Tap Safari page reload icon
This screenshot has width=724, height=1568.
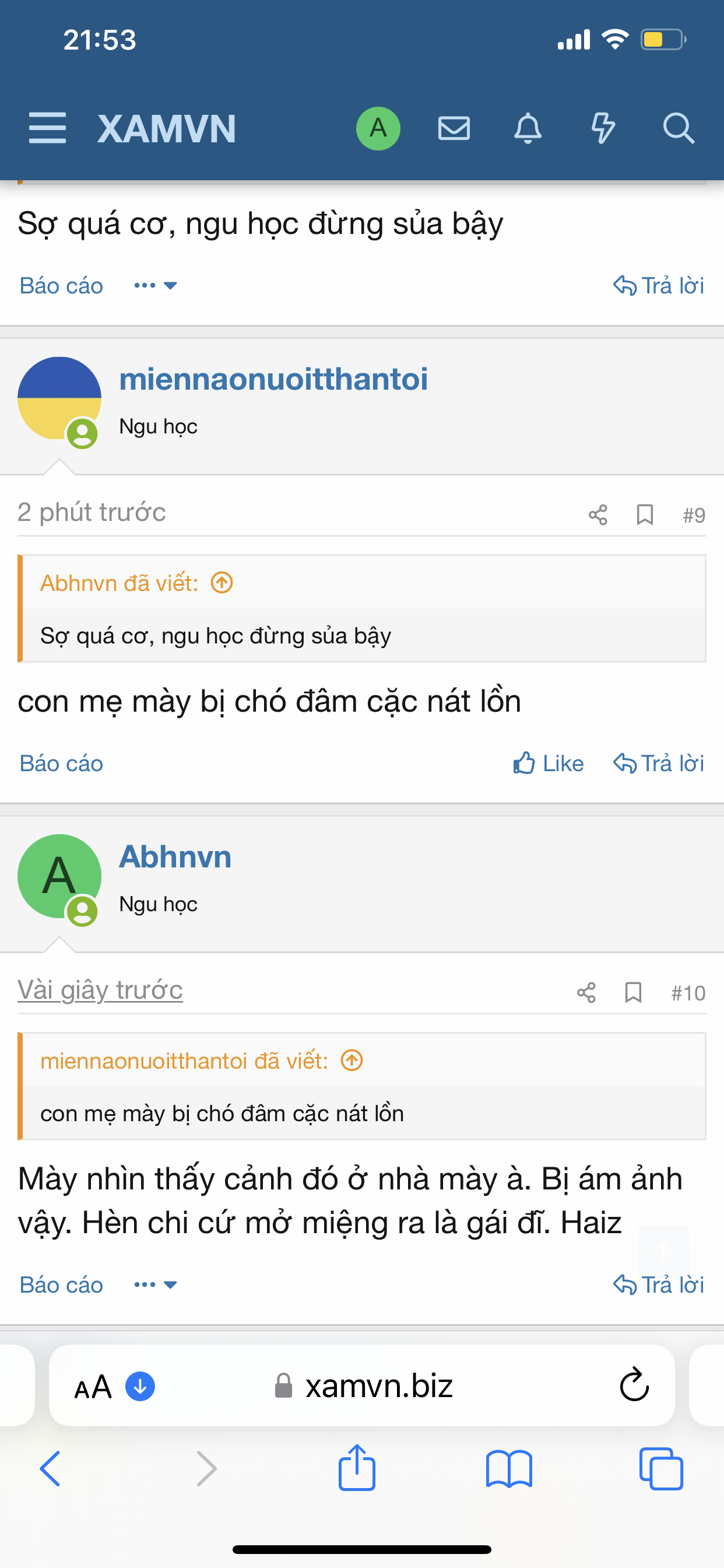[x=634, y=1385]
